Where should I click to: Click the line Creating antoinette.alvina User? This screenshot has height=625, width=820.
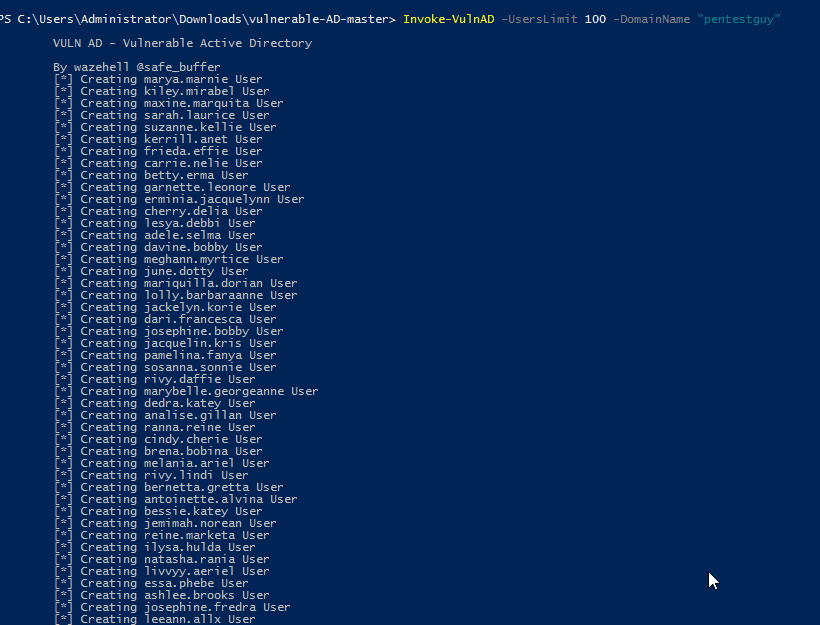click(x=175, y=500)
